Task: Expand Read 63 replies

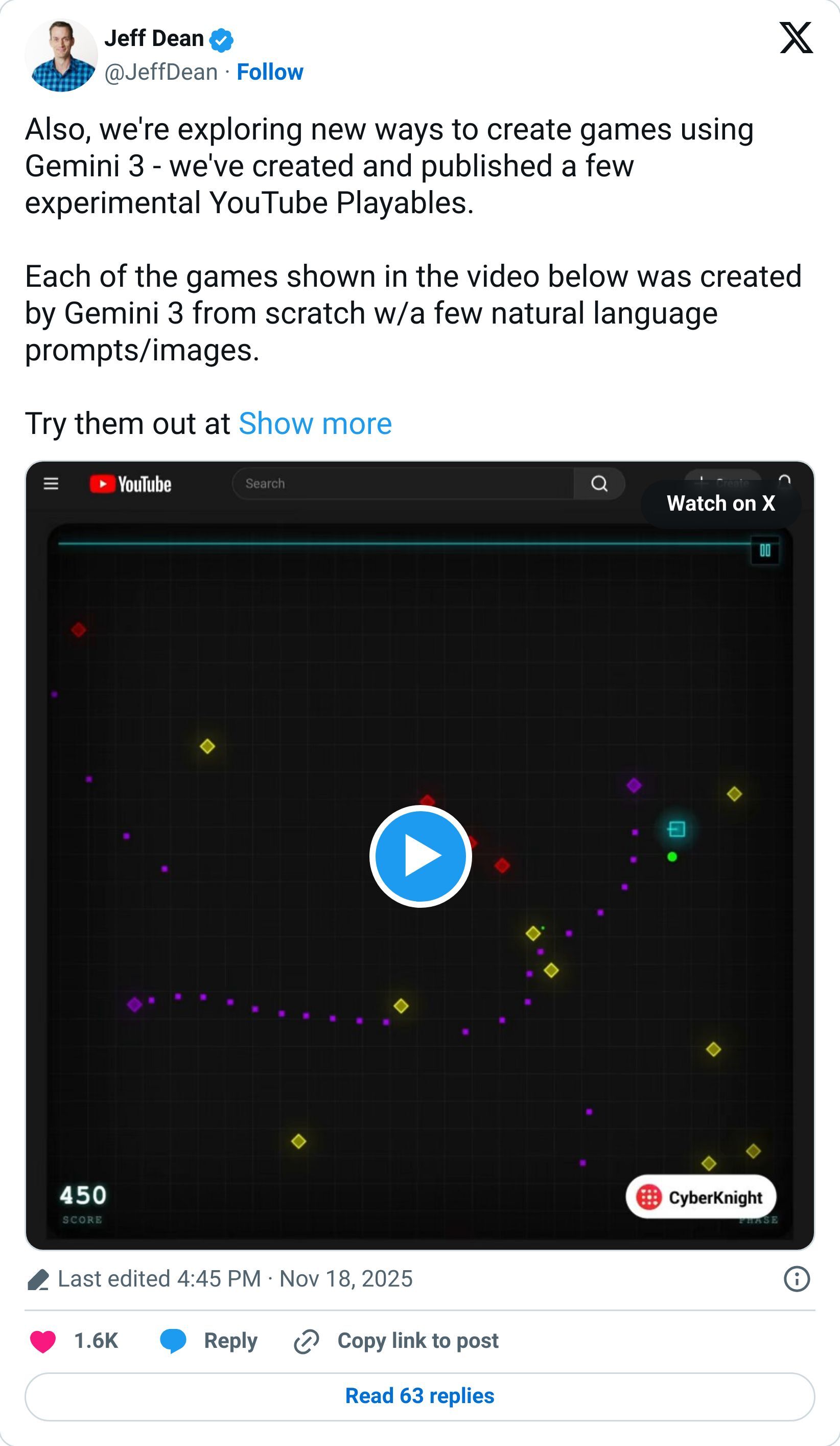Action: point(419,1396)
